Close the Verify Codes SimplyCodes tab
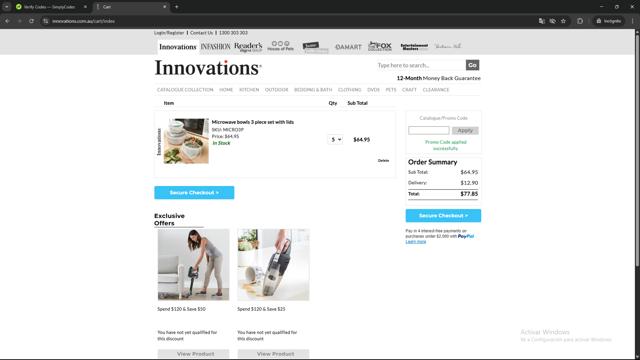This screenshot has height=360, width=640. (x=85, y=7)
